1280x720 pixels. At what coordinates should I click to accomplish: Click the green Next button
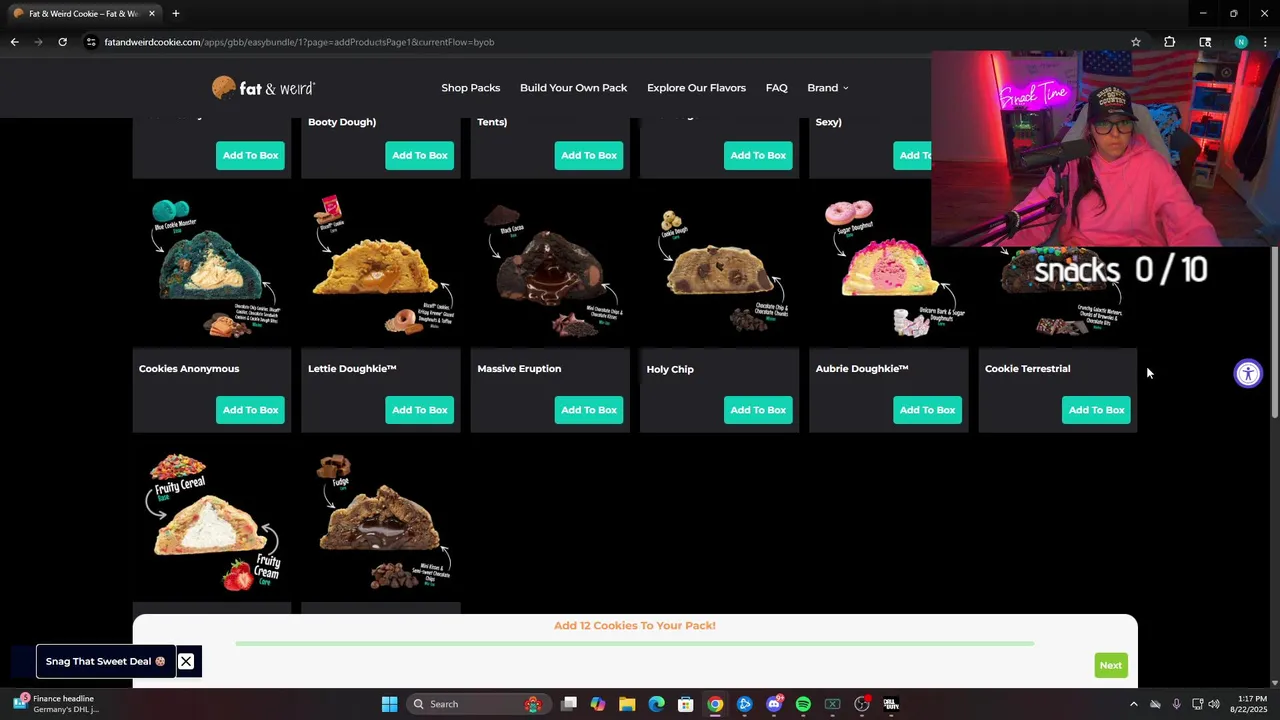click(x=1111, y=665)
